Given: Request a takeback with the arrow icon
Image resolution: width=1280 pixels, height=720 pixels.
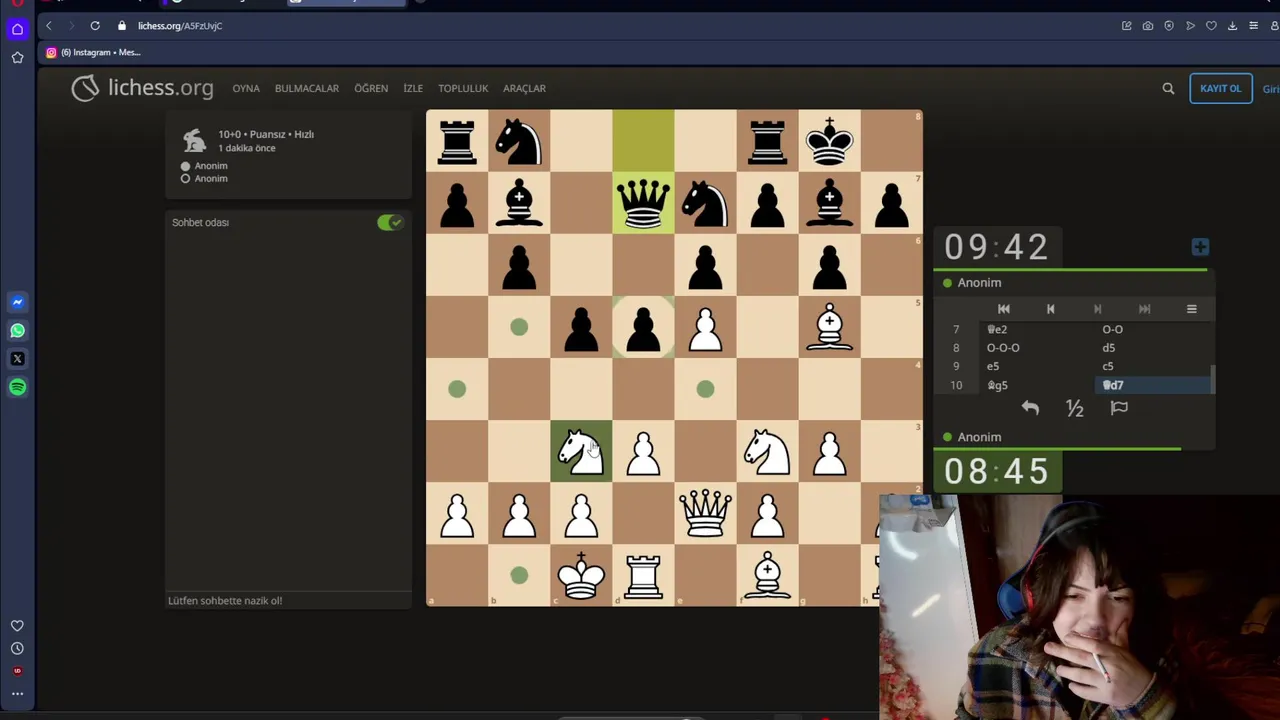Looking at the screenshot, I should pos(1030,408).
